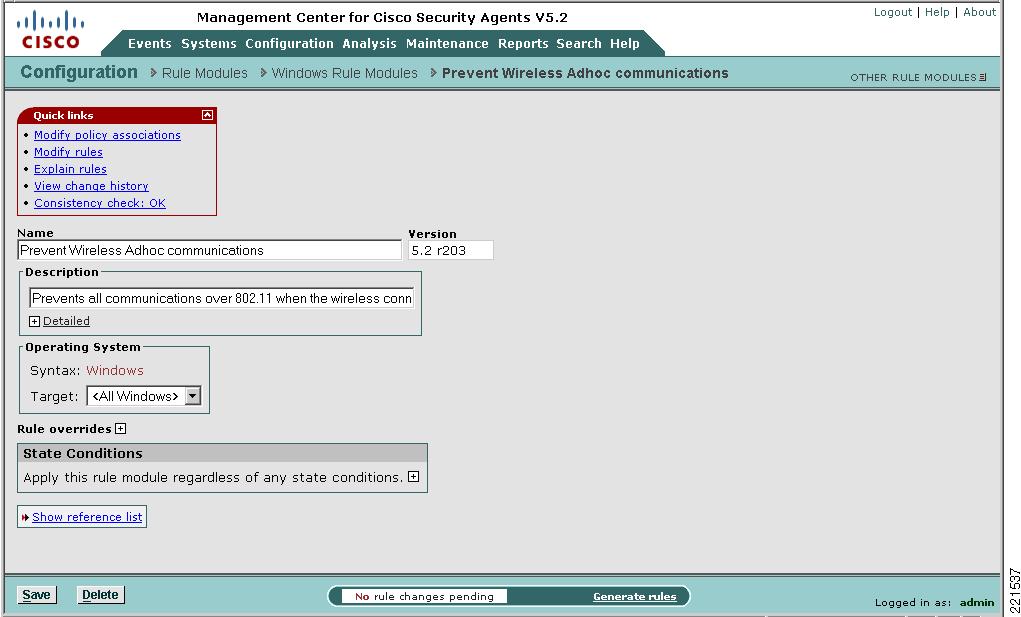Click Generate rules link
1021x617 pixels.
[634, 597]
